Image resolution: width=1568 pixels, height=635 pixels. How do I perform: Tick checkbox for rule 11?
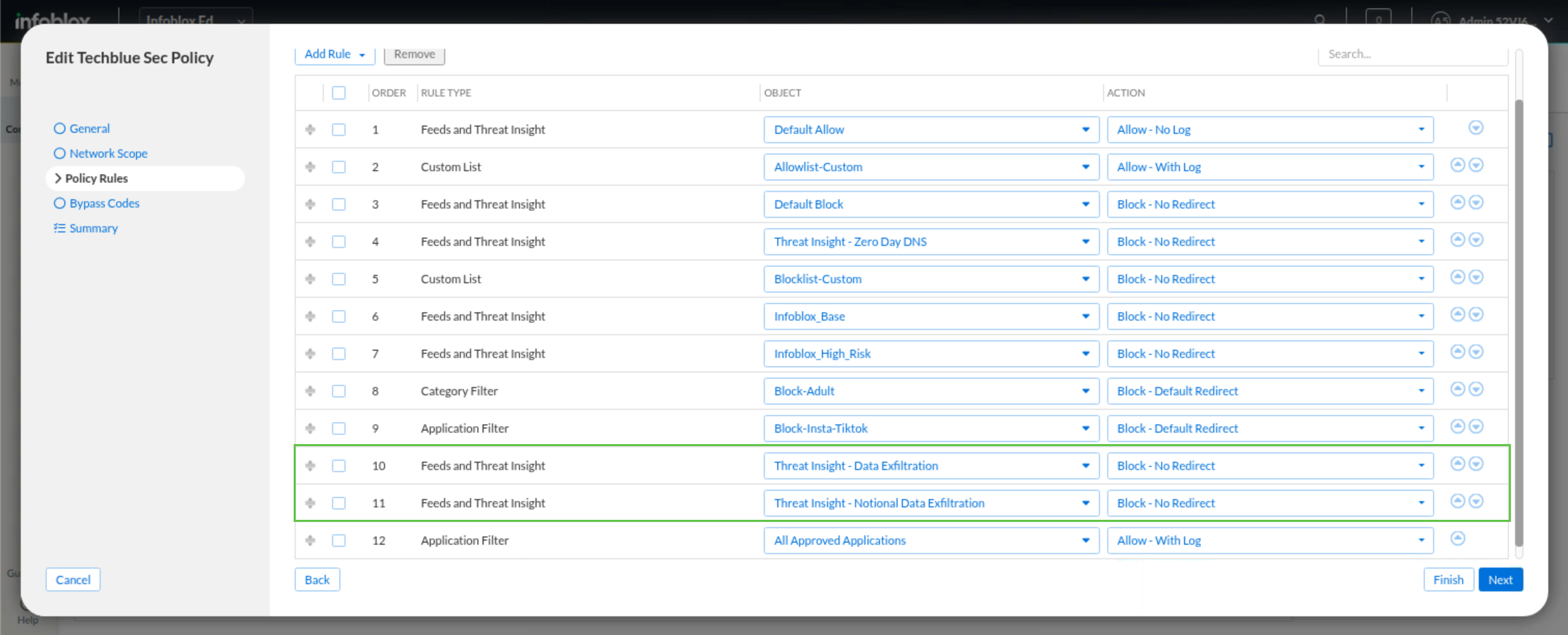(x=338, y=503)
